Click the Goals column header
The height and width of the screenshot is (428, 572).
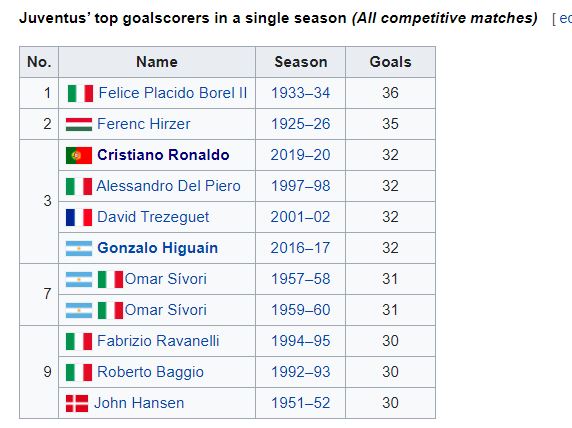390,62
